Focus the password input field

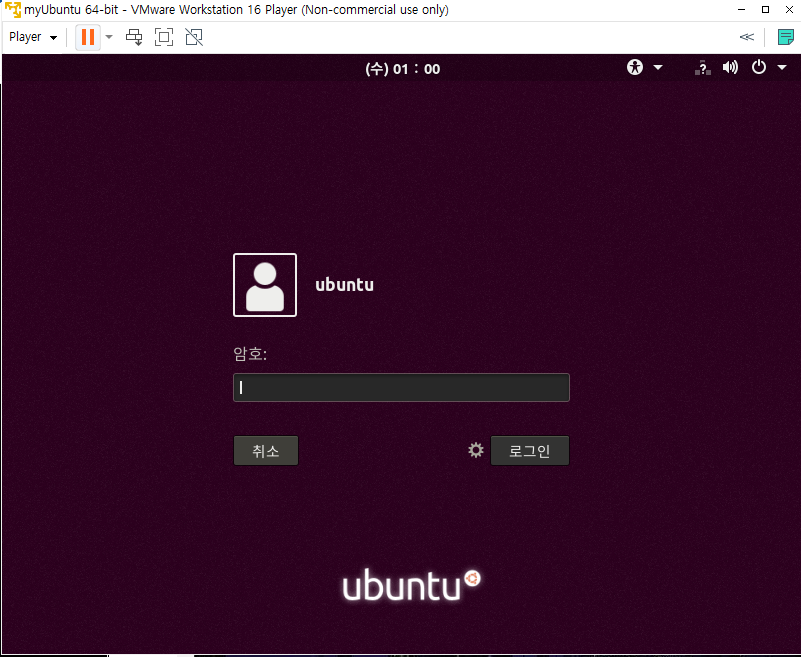[401, 388]
